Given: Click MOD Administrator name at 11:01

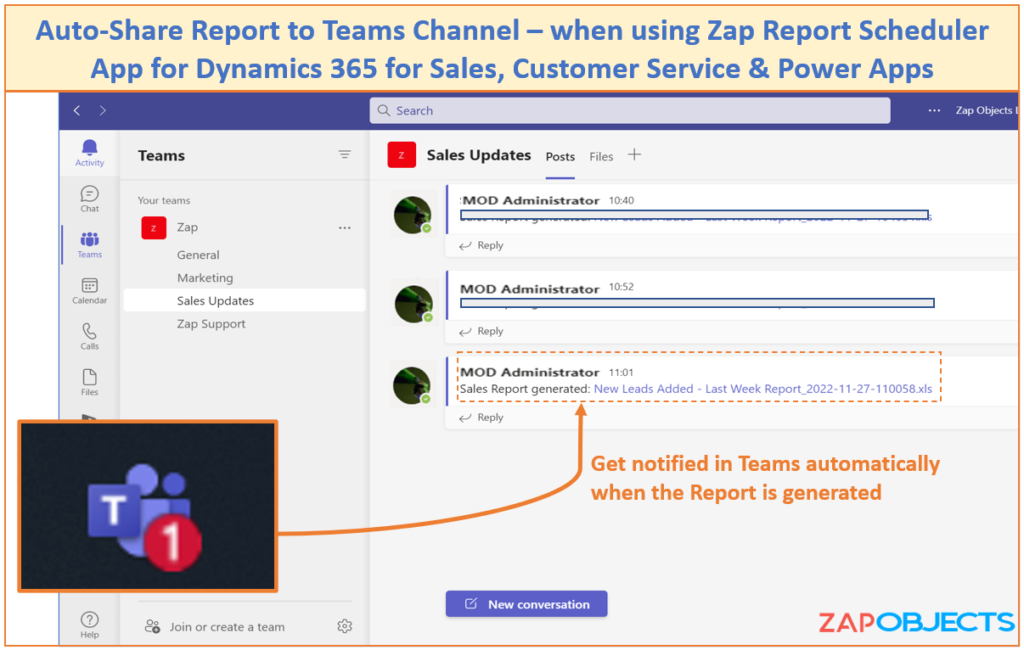Looking at the screenshot, I should coord(530,372).
